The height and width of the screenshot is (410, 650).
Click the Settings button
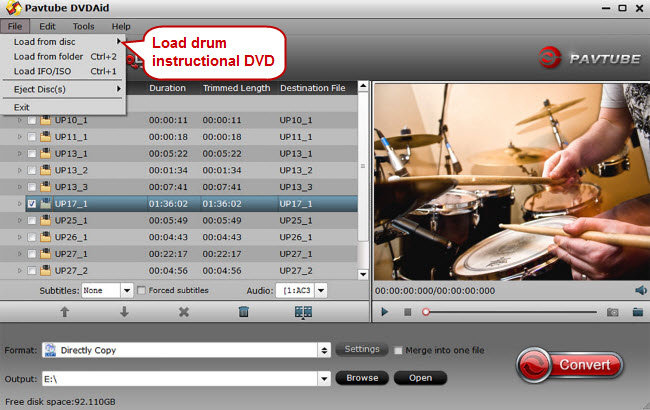(361, 349)
